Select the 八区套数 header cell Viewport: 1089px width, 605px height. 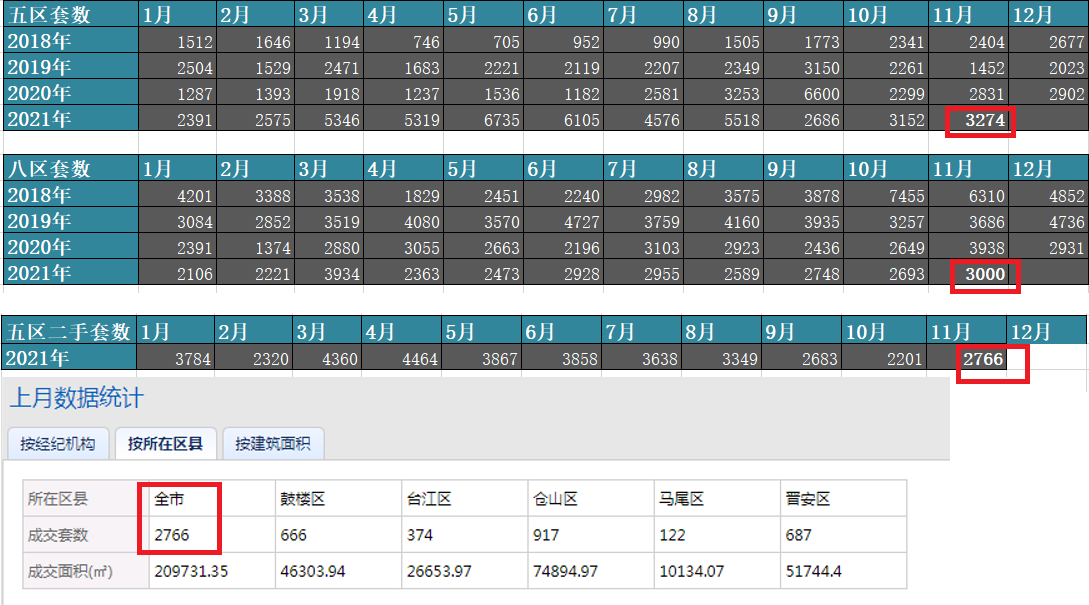pos(71,168)
